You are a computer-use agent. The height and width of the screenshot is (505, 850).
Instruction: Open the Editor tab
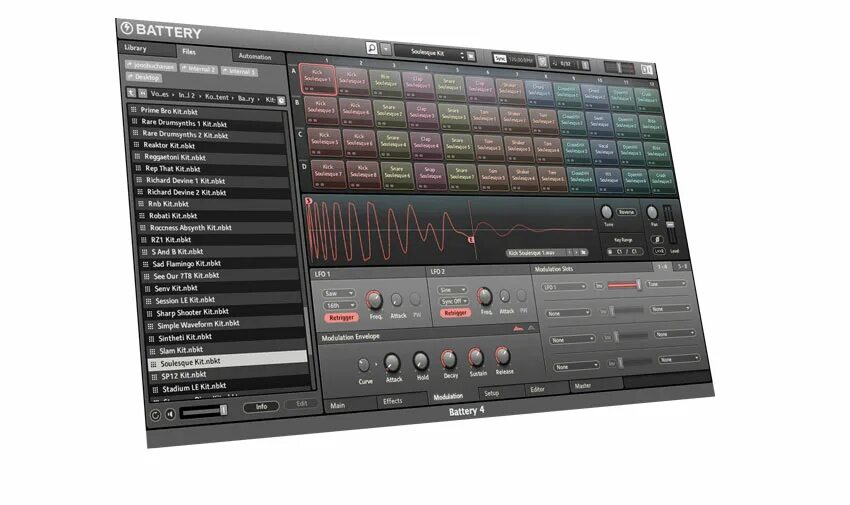click(x=546, y=389)
